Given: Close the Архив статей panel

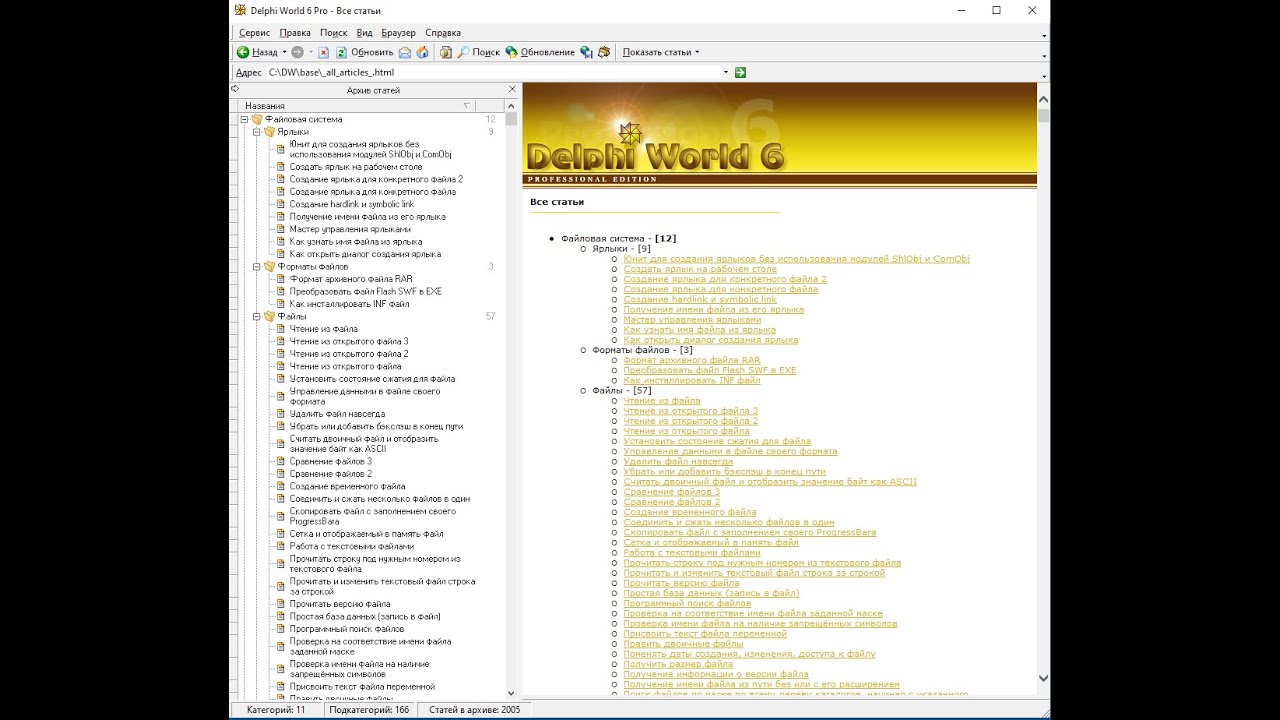Looking at the screenshot, I should pyautogui.click(x=512, y=90).
